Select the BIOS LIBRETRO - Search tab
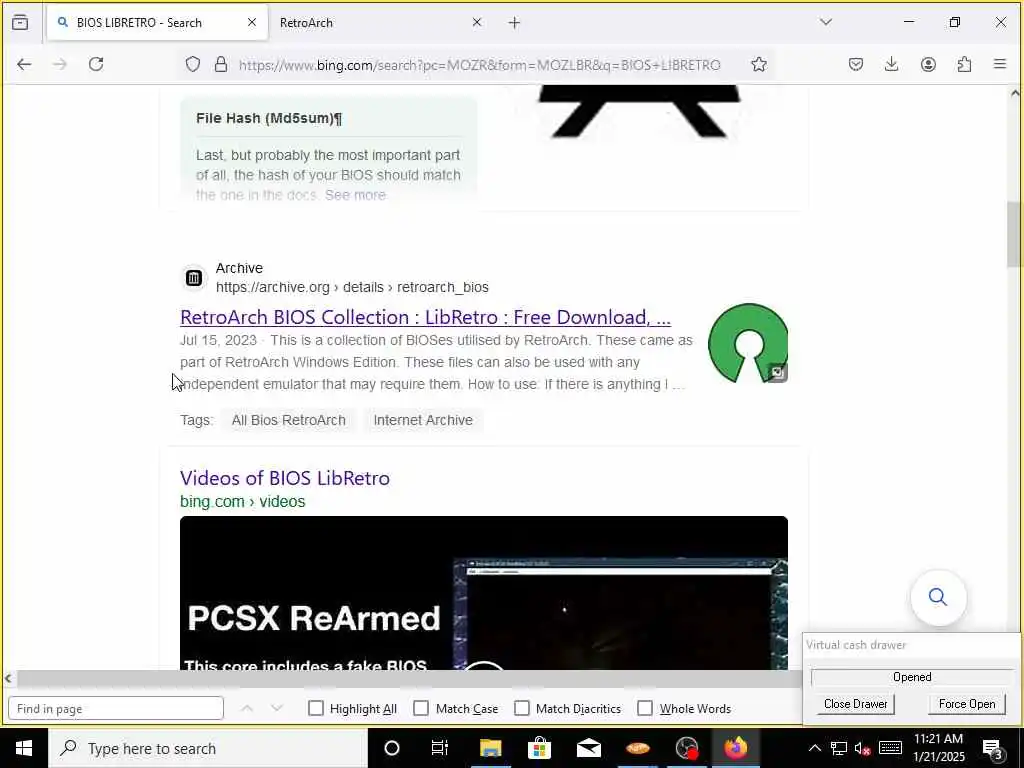Image resolution: width=1024 pixels, height=768 pixels. point(157,23)
